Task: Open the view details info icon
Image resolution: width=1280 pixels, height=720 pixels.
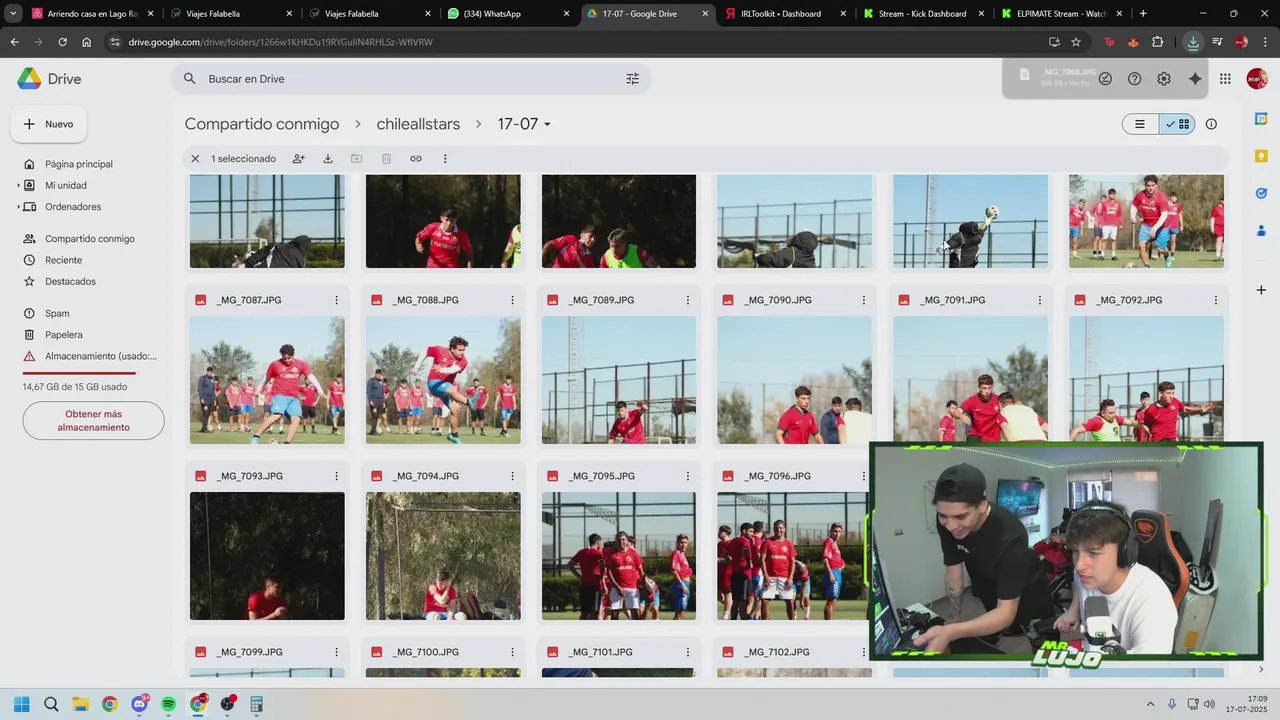Action: point(1211,124)
